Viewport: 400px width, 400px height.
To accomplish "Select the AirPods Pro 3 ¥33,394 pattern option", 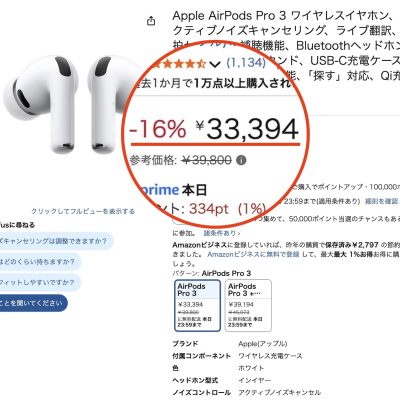I will tap(197, 306).
